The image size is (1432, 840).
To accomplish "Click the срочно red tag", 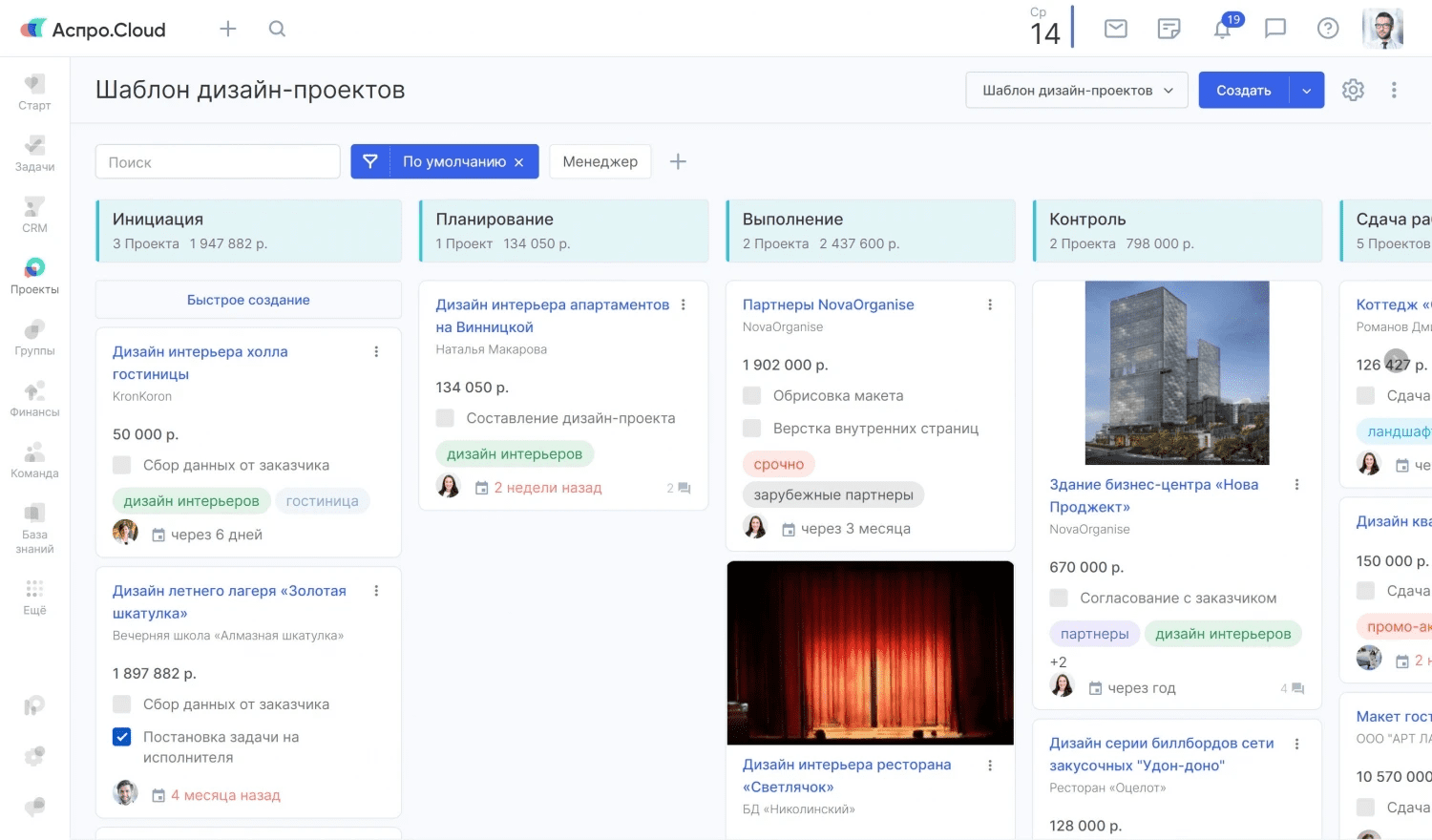I will coord(779,464).
